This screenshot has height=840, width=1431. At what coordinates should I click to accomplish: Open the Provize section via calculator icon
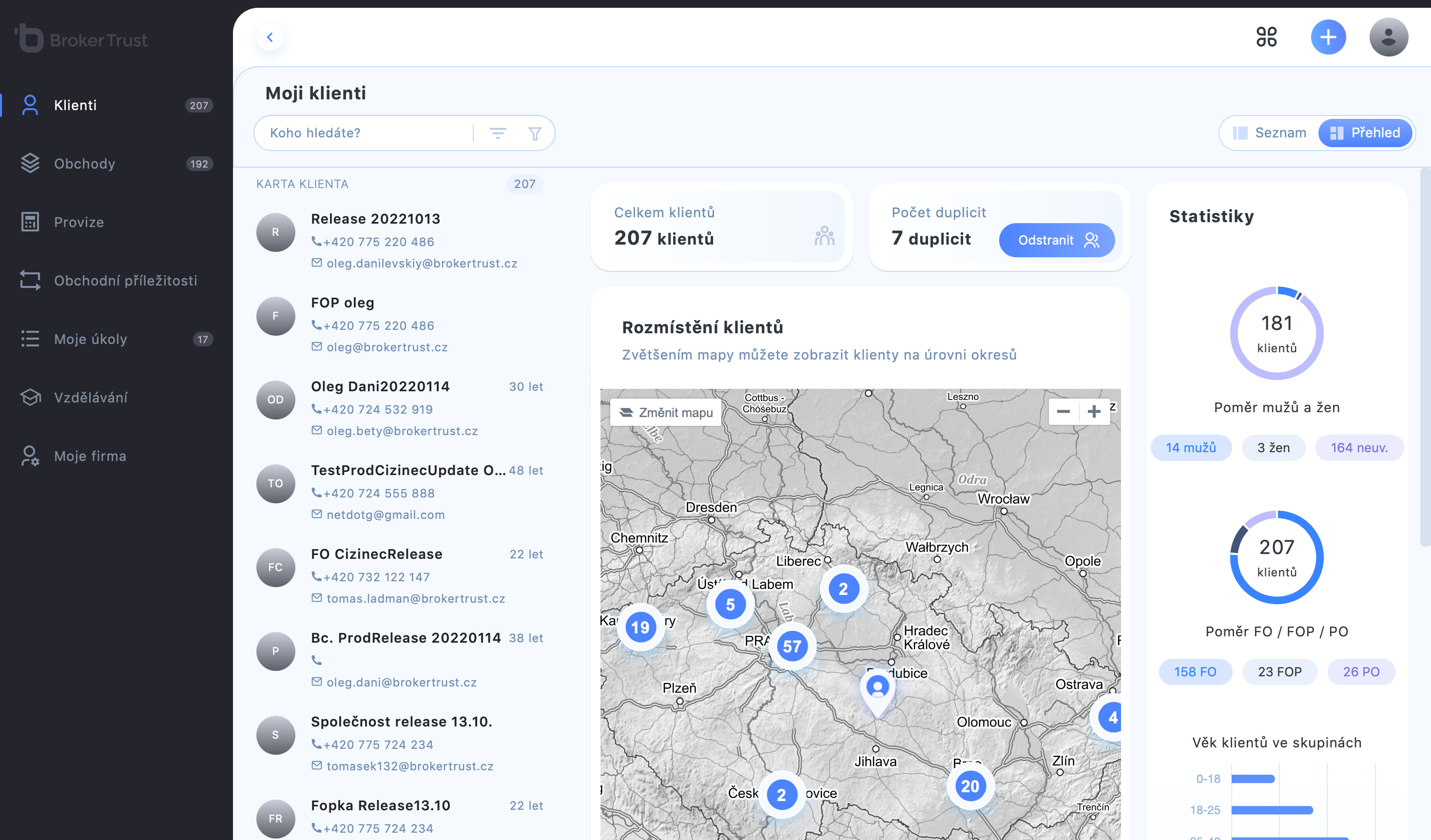(x=30, y=222)
